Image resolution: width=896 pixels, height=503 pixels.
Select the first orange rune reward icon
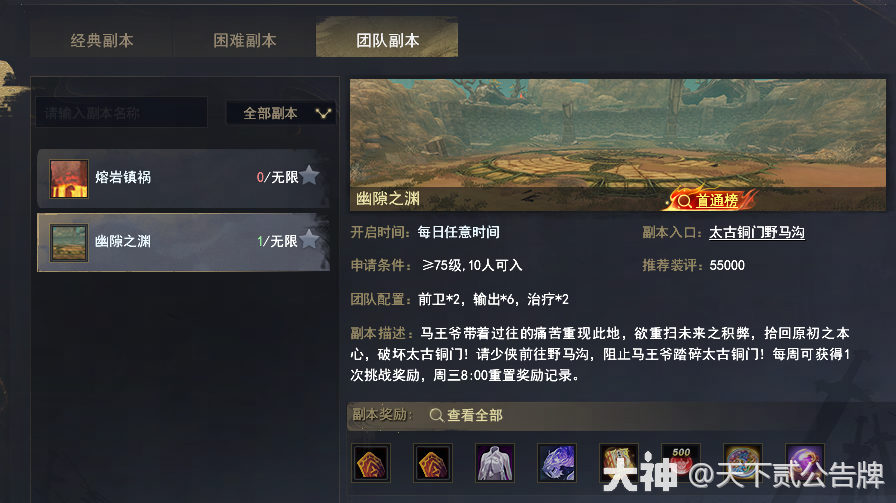click(x=371, y=462)
